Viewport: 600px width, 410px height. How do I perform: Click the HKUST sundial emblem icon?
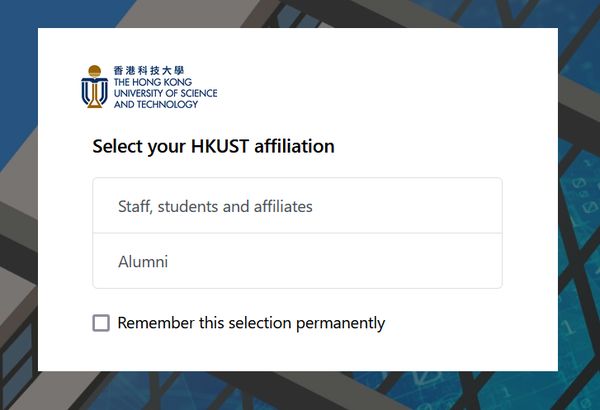95,87
